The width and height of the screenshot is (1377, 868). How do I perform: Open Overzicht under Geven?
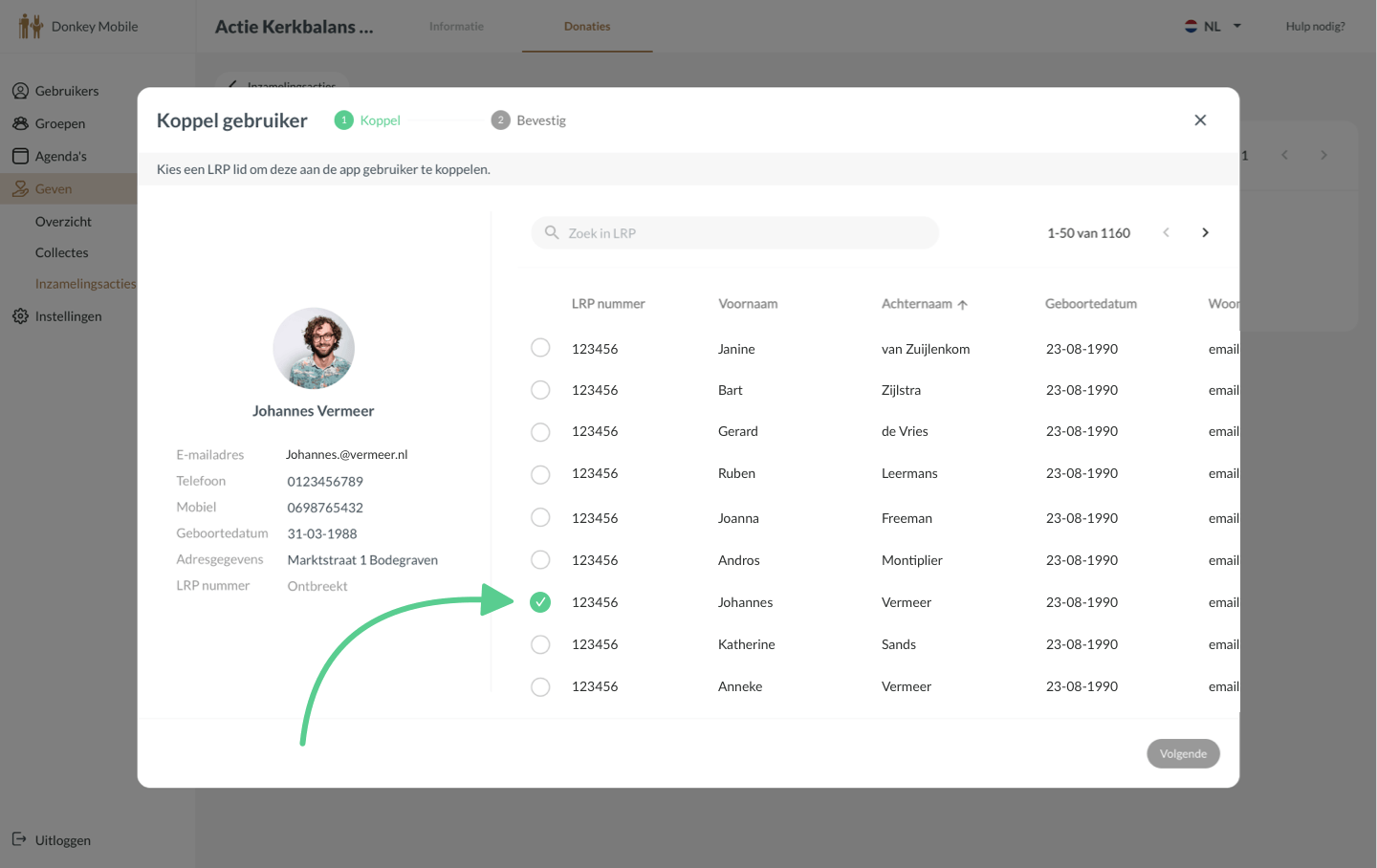coord(63,222)
